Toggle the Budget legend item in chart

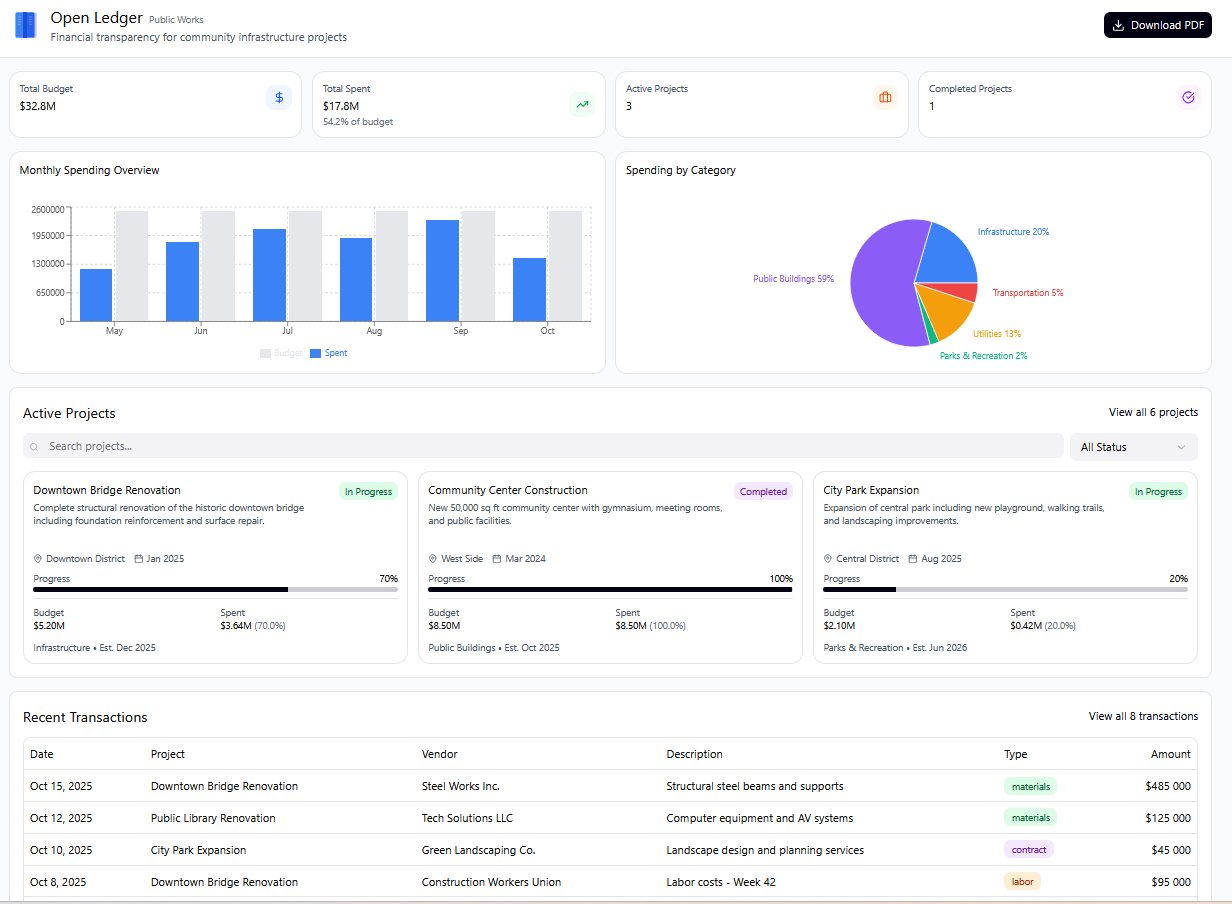coord(281,353)
